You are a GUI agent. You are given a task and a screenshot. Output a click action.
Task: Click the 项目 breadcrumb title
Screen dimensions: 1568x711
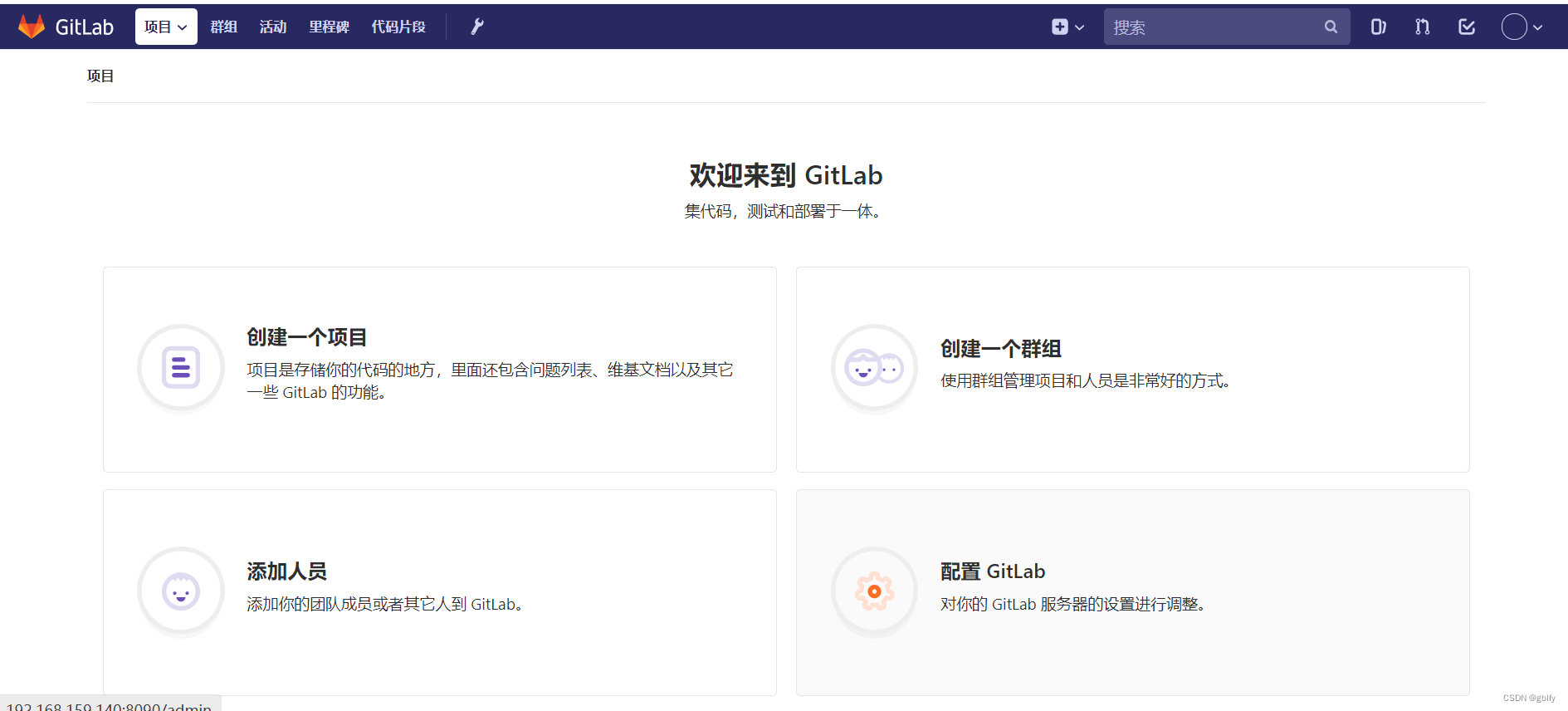point(100,76)
